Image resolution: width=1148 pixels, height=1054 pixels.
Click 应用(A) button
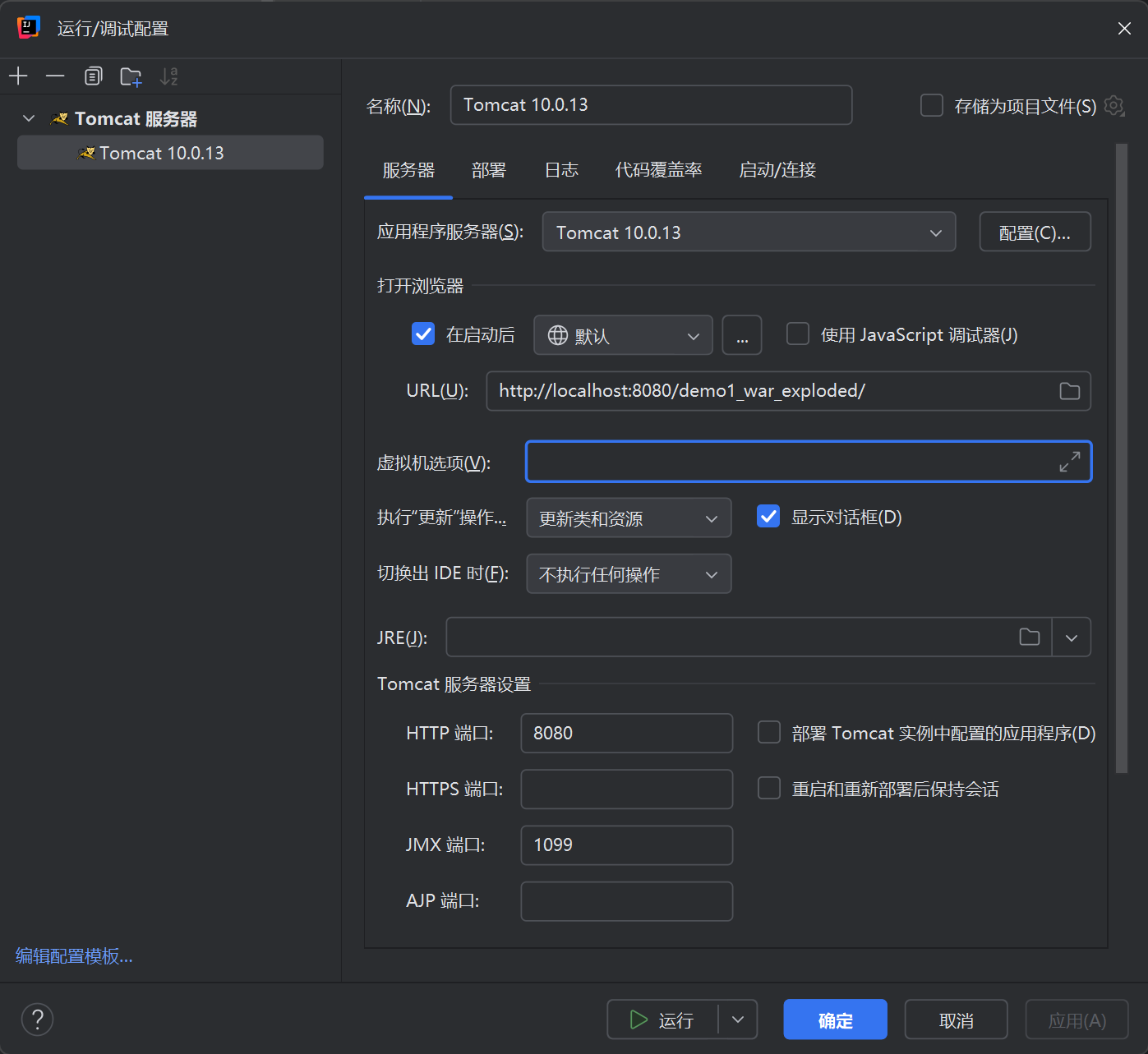[1077, 1019]
